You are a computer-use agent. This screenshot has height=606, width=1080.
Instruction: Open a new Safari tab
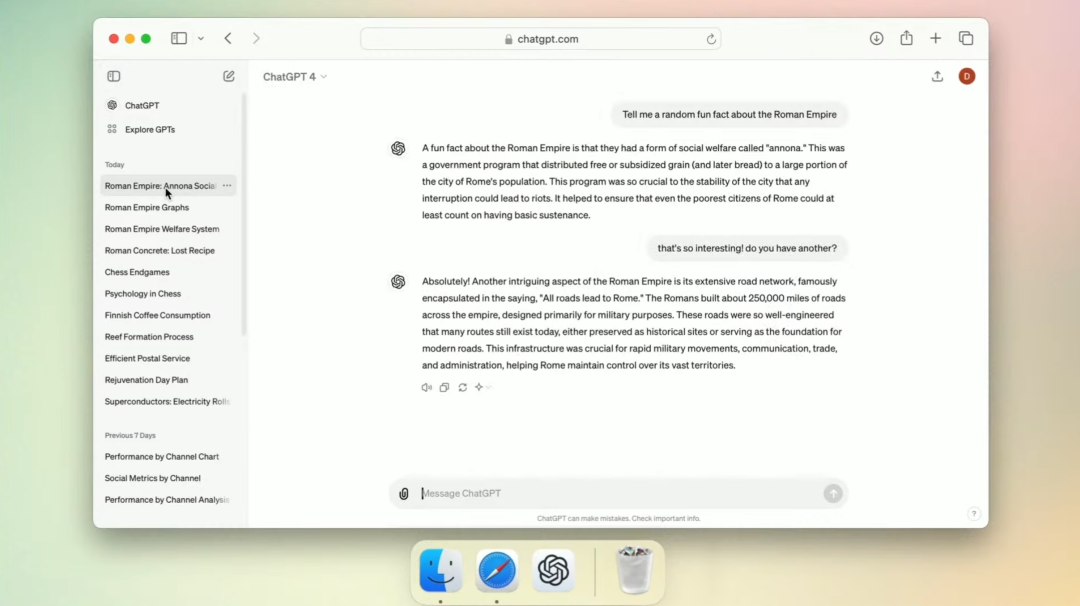tap(935, 39)
